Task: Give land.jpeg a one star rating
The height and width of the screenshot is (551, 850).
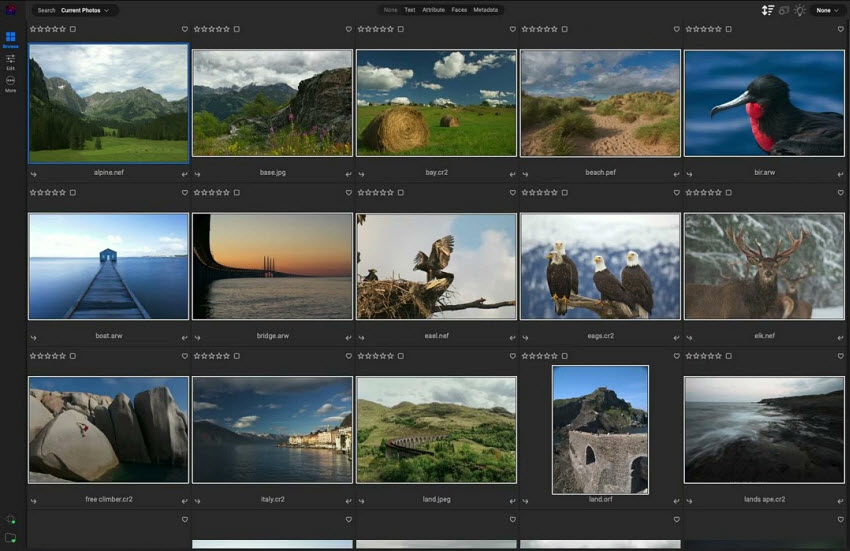Action: click(362, 356)
